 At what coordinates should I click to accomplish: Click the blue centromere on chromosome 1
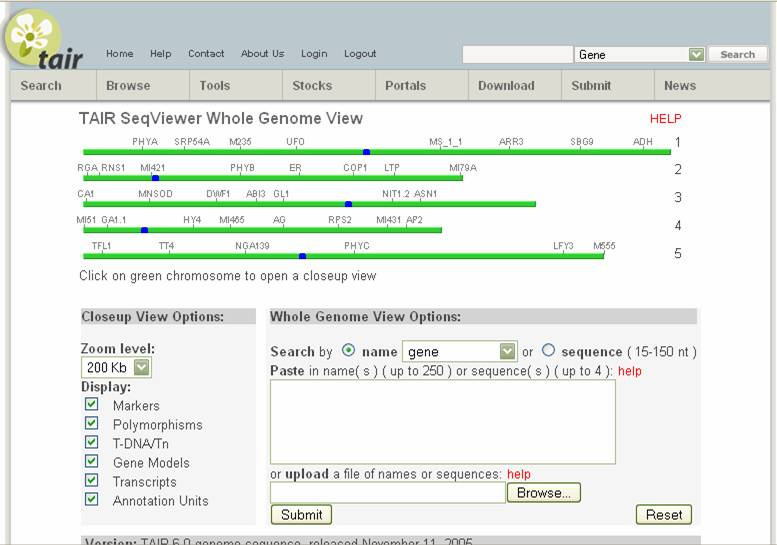[366, 152]
